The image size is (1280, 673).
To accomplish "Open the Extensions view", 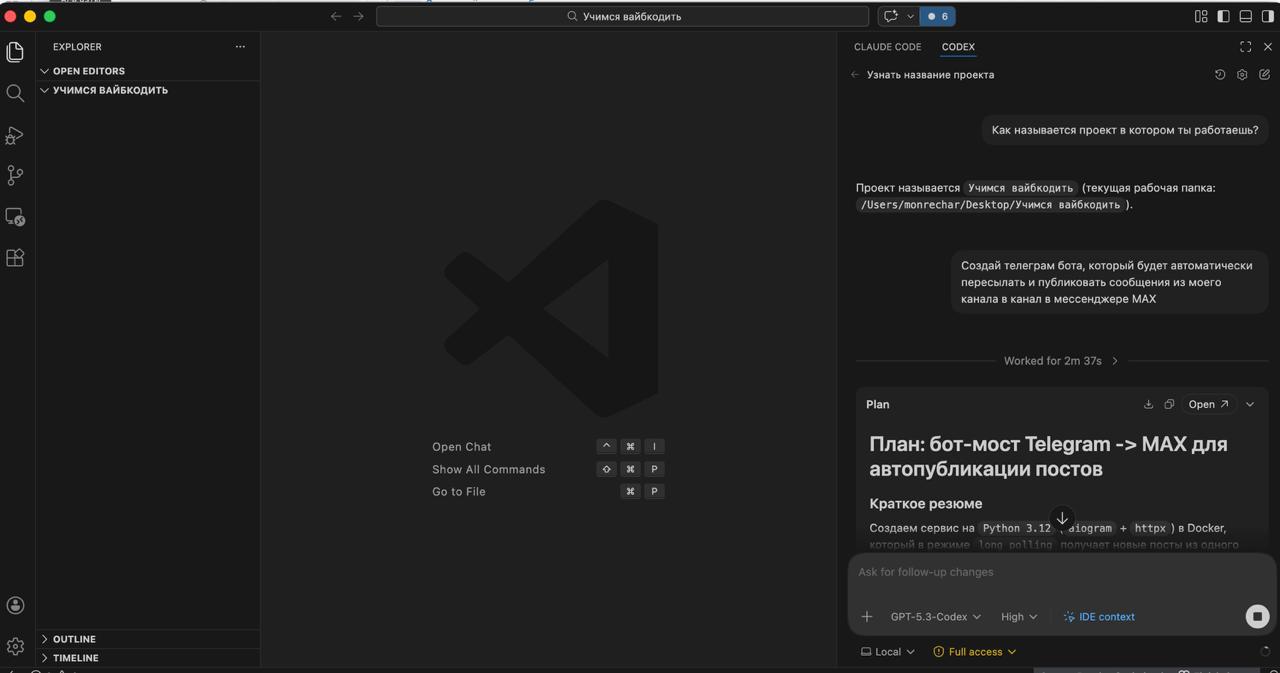I will (15, 258).
